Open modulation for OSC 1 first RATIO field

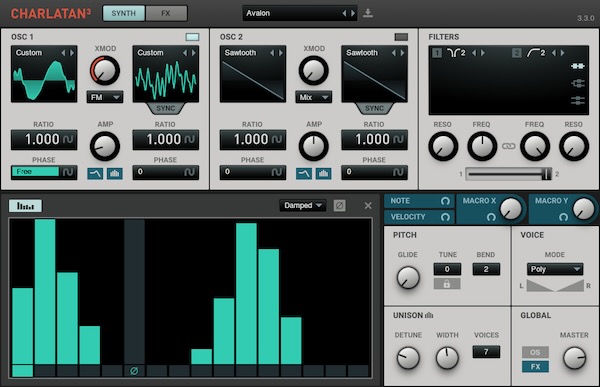(x=68, y=139)
